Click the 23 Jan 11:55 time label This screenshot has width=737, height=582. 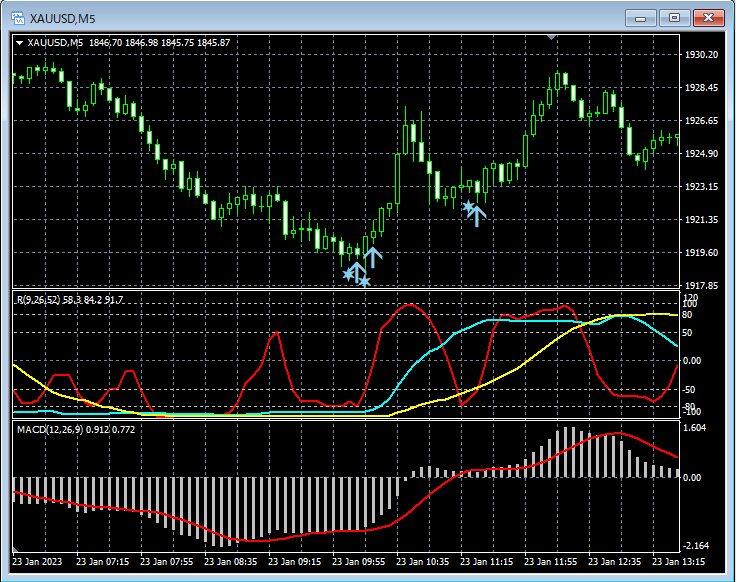[550, 562]
